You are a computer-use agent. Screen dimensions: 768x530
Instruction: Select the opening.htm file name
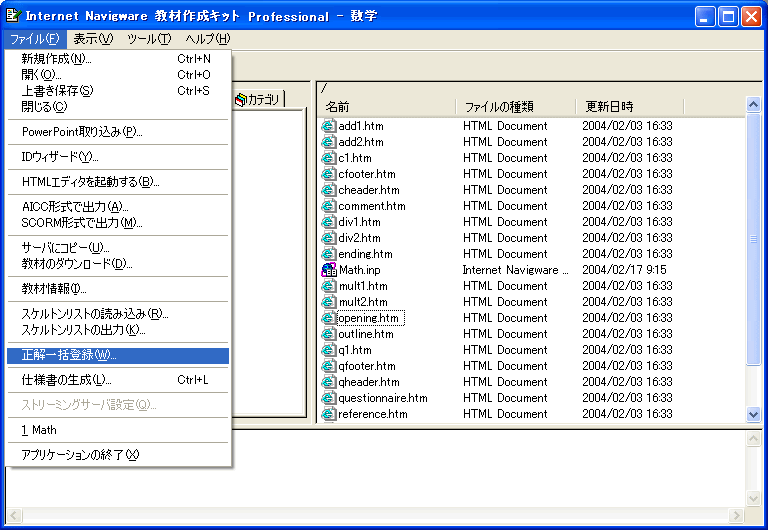tap(369, 318)
